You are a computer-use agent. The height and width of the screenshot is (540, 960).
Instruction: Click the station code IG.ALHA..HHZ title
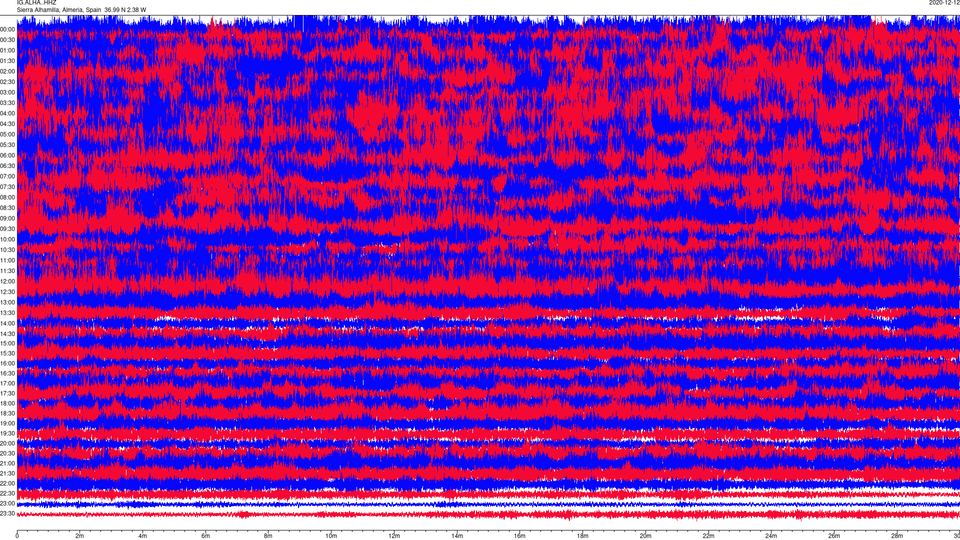click(x=36, y=2)
